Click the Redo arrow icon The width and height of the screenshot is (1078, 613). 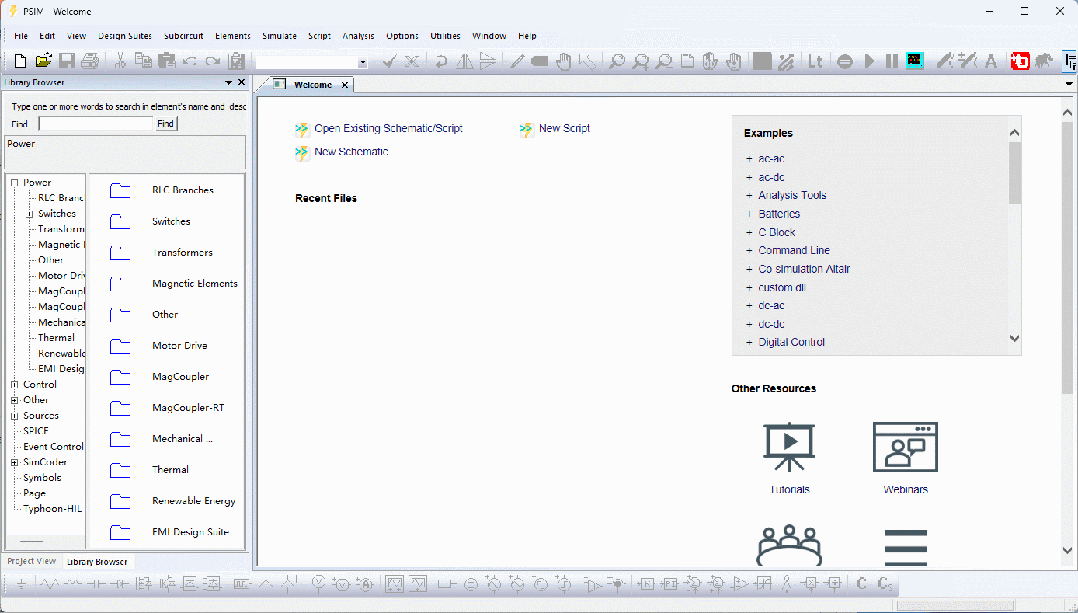213,61
